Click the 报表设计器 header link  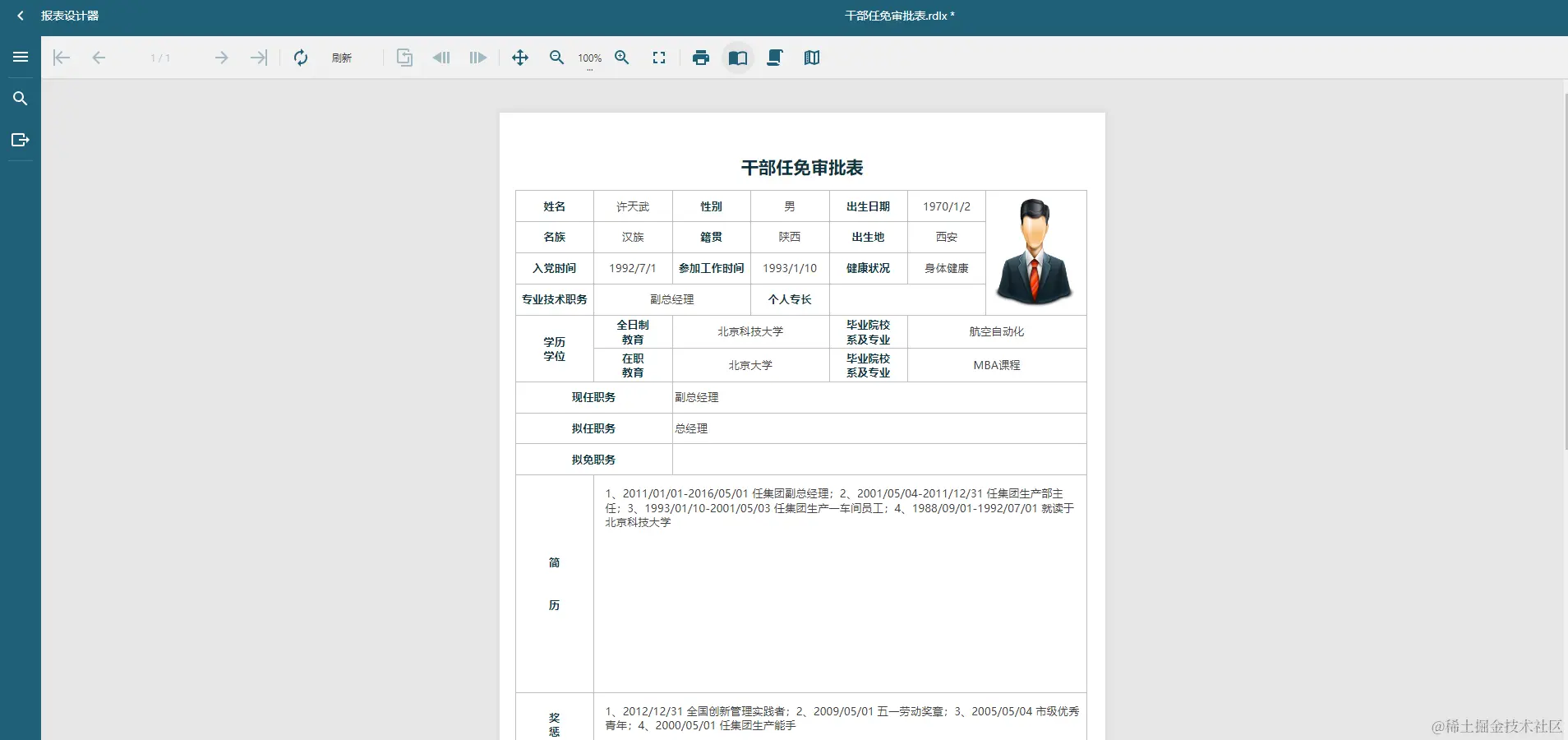70,16
